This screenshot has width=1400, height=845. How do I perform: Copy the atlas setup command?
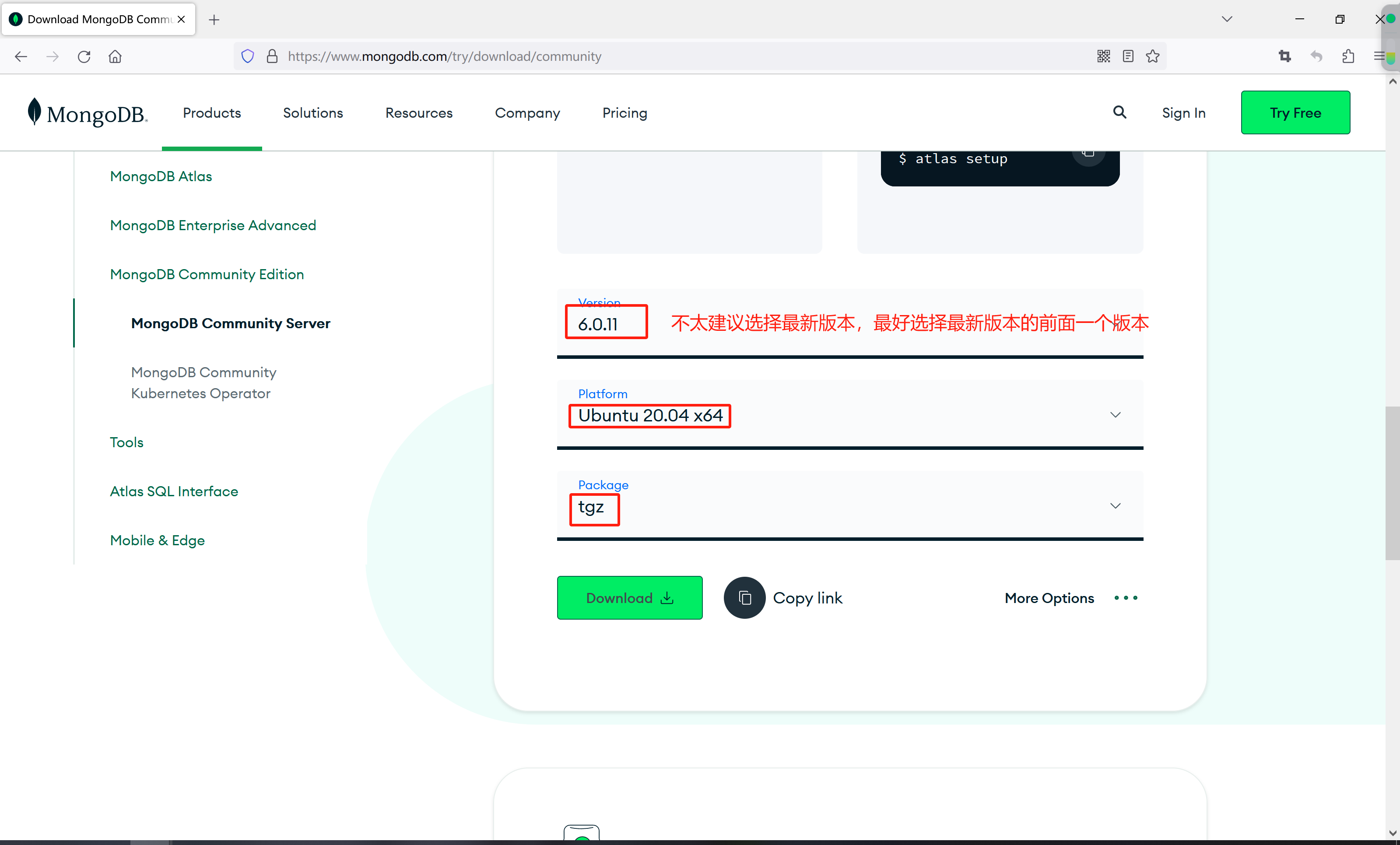[x=1088, y=154]
